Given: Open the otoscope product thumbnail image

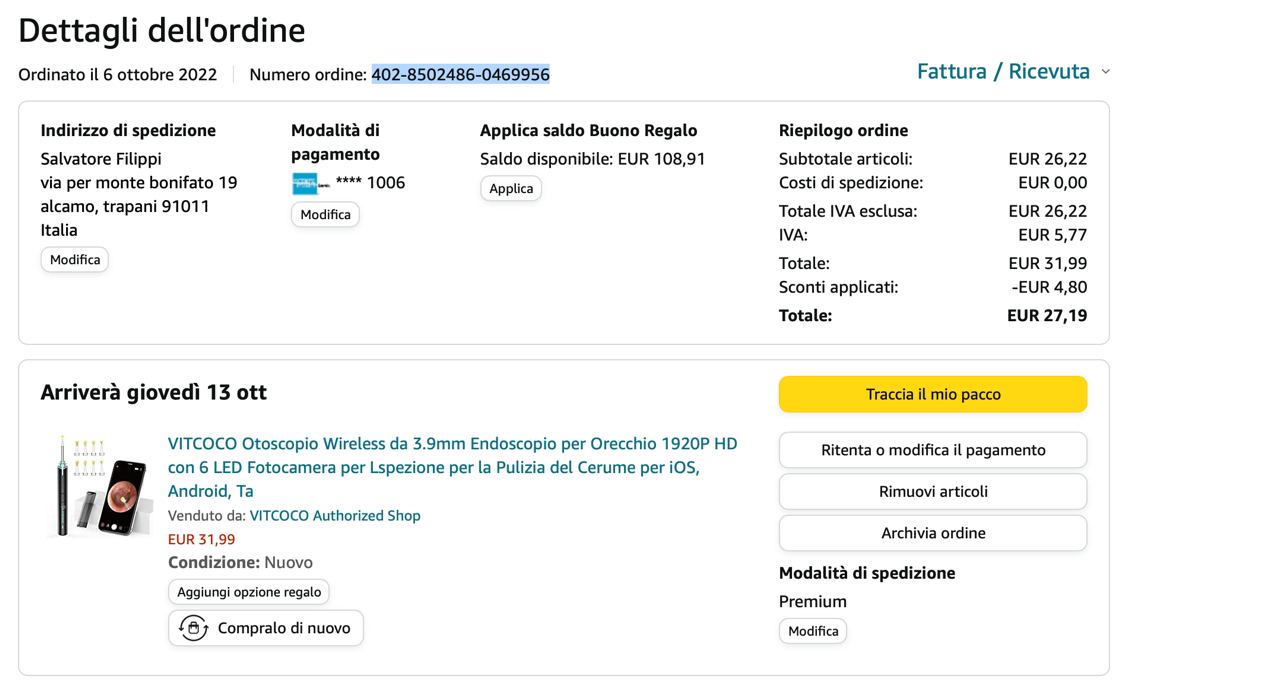Looking at the screenshot, I should click(x=98, y=486).
